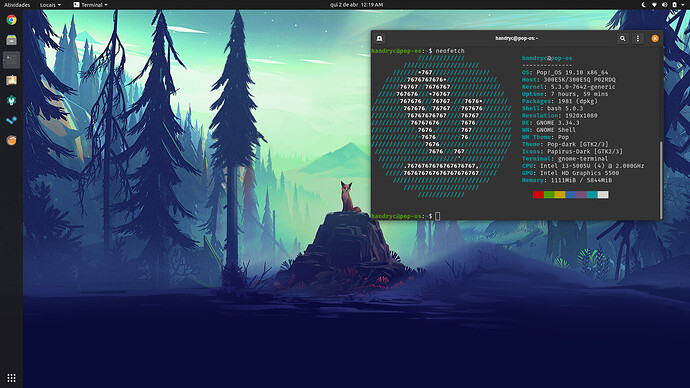Click the terminal title handryc@pop-os
The image size is (690, 388).
pos(517,38)
